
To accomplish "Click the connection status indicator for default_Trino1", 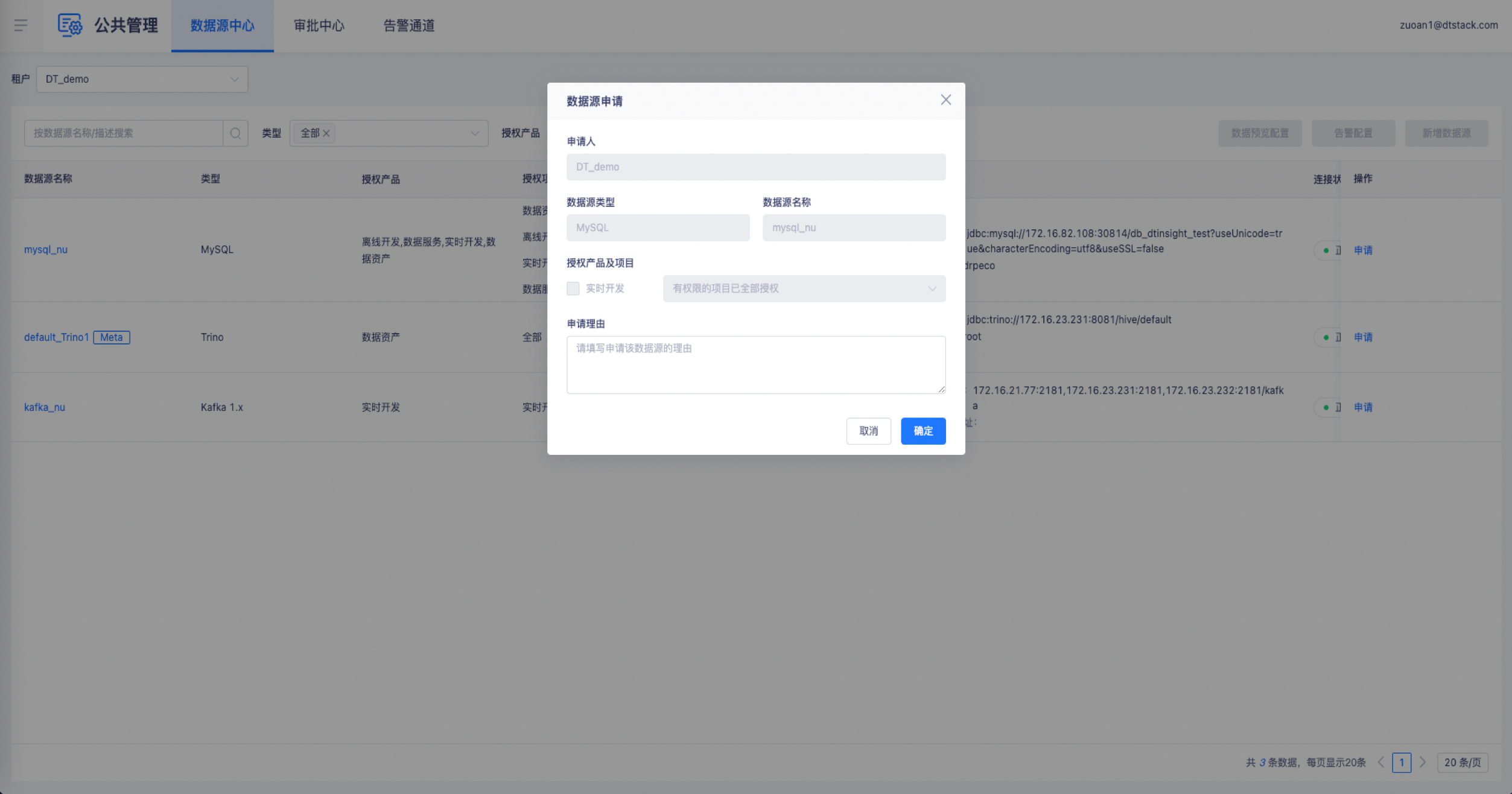I will (x=1327, y=337).
